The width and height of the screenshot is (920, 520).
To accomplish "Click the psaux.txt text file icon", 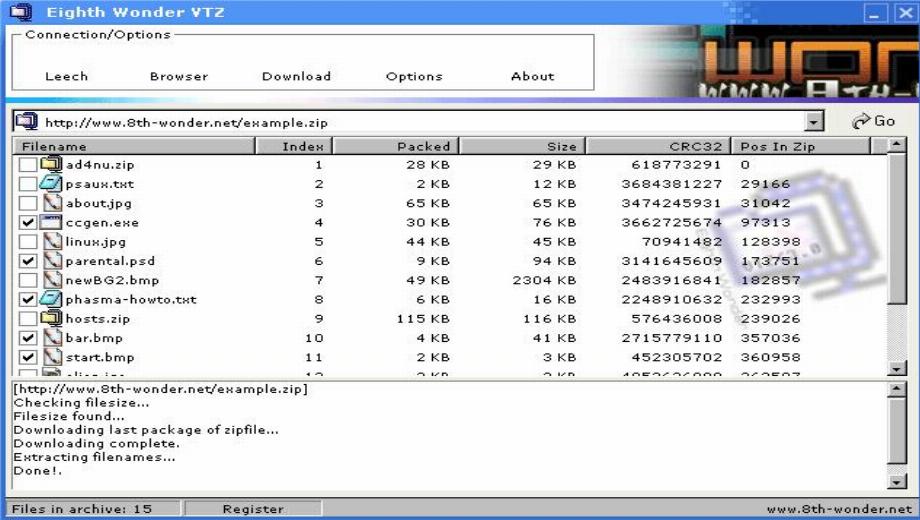I will click(51, 184).
